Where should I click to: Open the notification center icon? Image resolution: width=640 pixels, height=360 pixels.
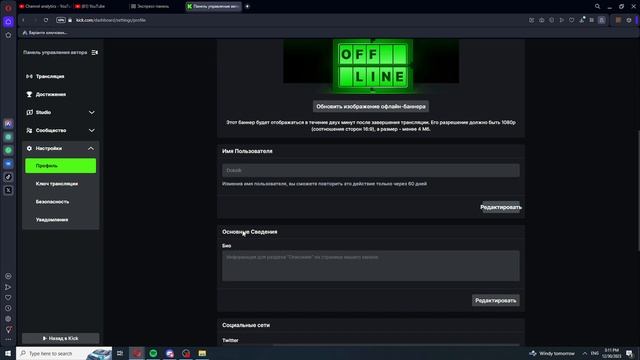(629, 353)
